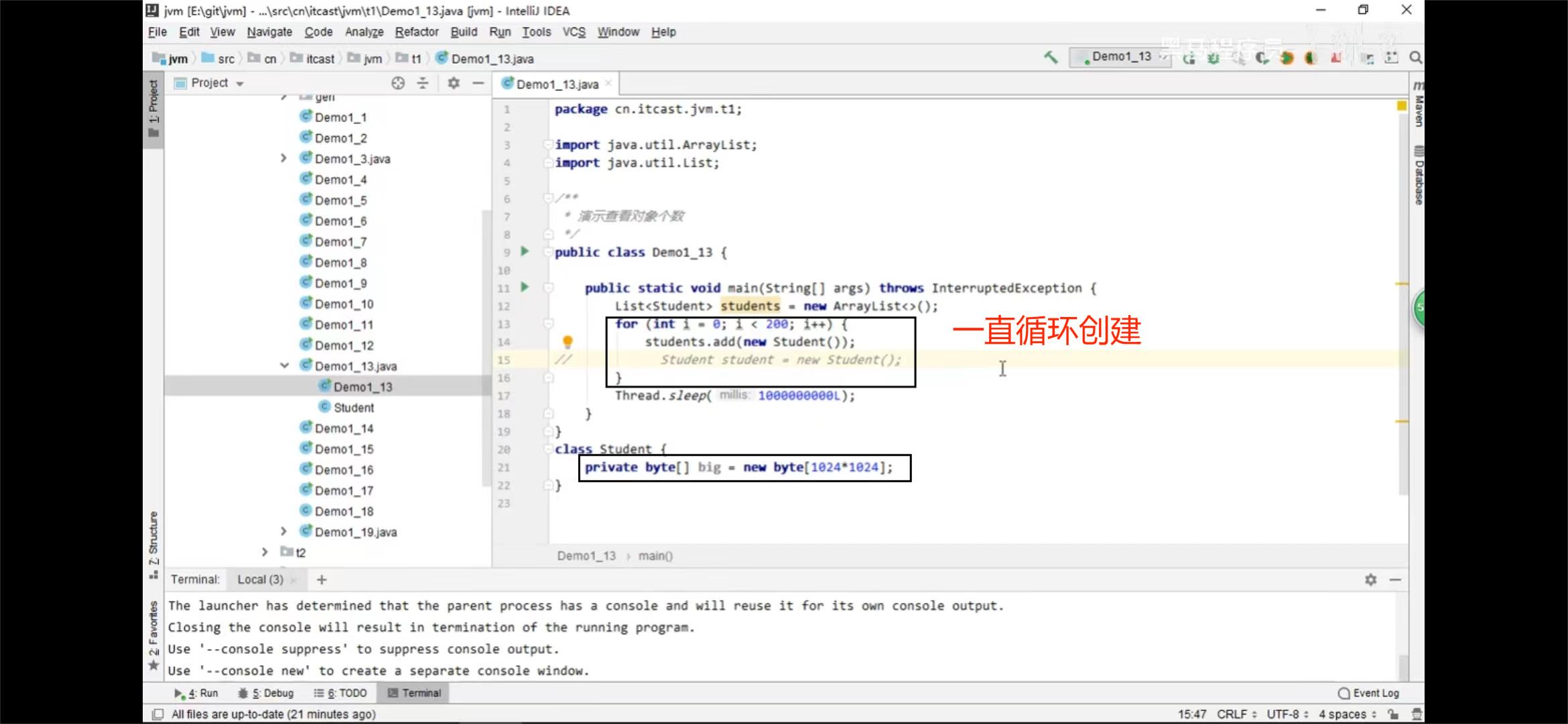The image size is (1568, 724).
Task: Toggle the Maven tool window sidebar button
Action: click(1418, 107)
